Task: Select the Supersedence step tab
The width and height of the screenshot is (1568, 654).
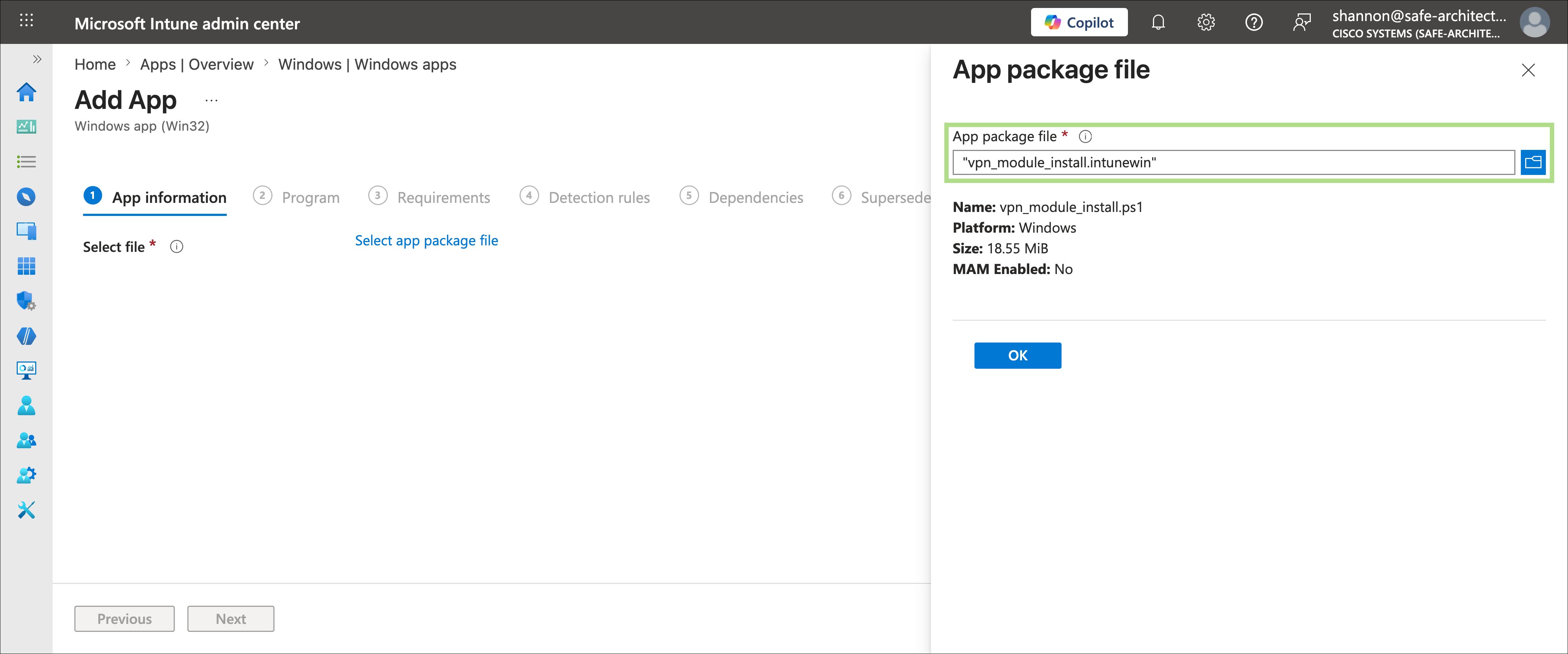Action: (x=881, y=197)
